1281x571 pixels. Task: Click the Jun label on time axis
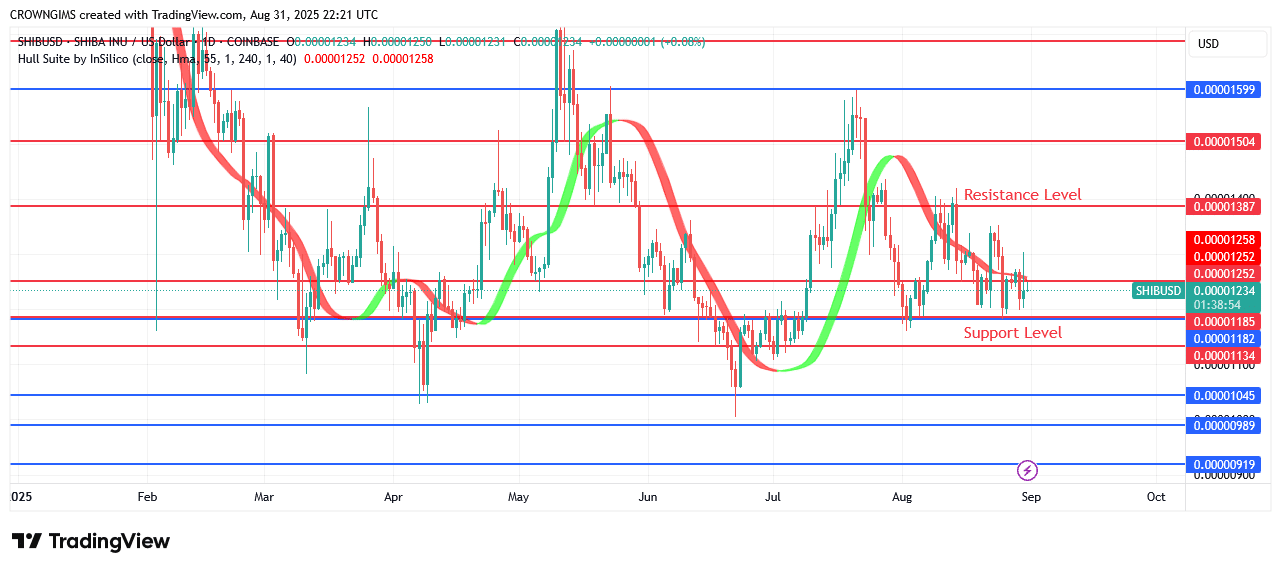pyautogui.click(x=648, y=496)
